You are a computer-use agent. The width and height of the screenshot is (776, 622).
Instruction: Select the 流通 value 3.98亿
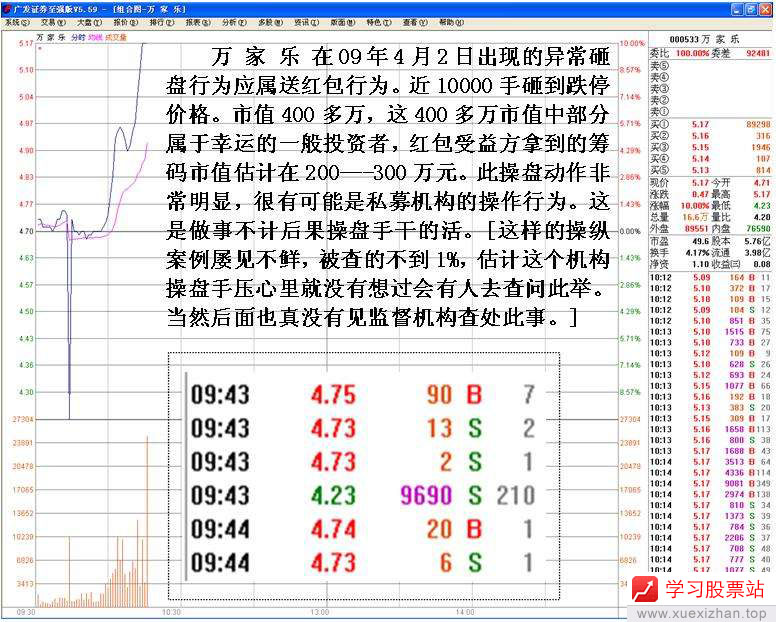tap(757, 253)
